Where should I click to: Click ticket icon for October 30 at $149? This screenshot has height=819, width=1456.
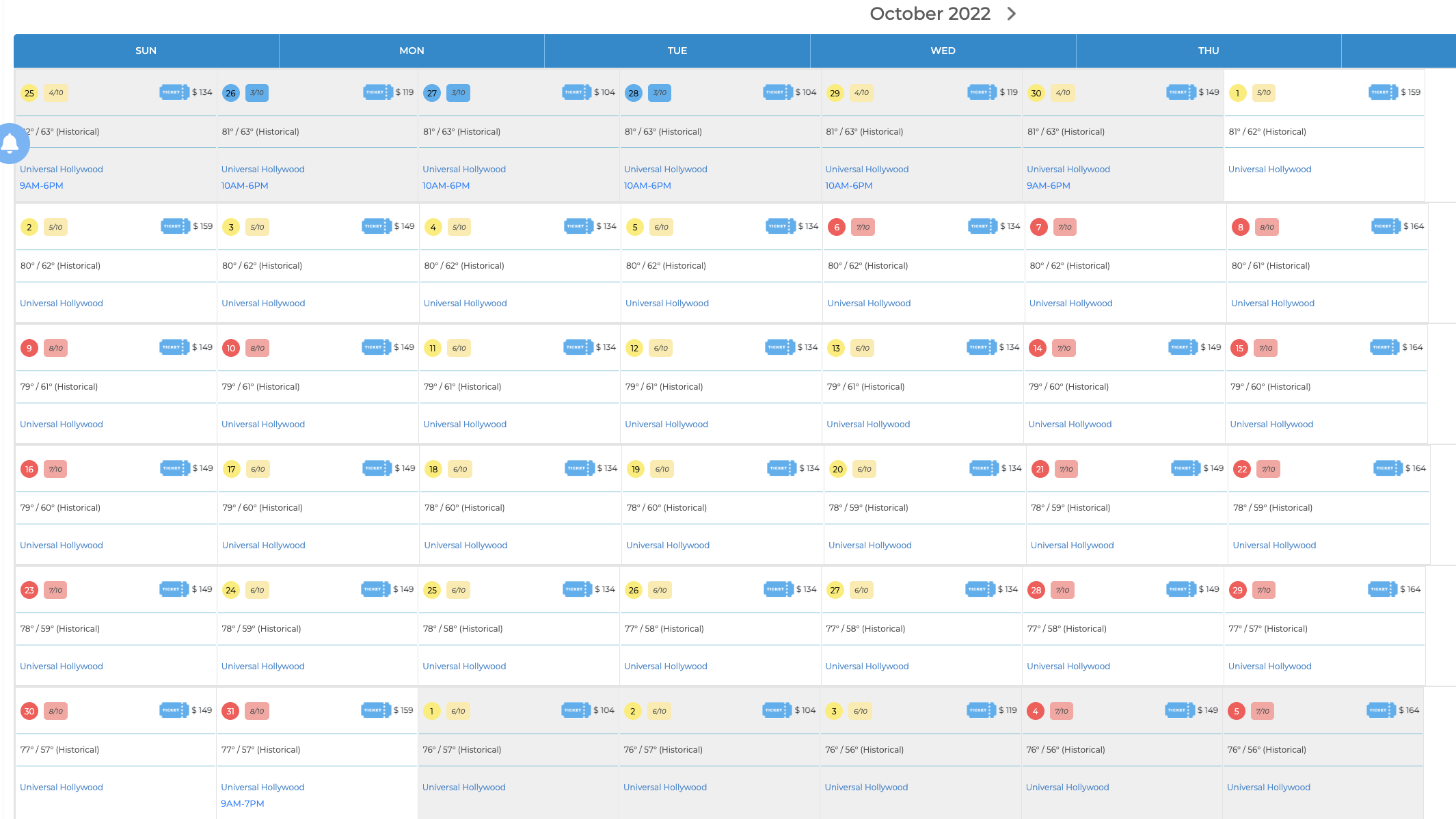(x=174, y=710)
